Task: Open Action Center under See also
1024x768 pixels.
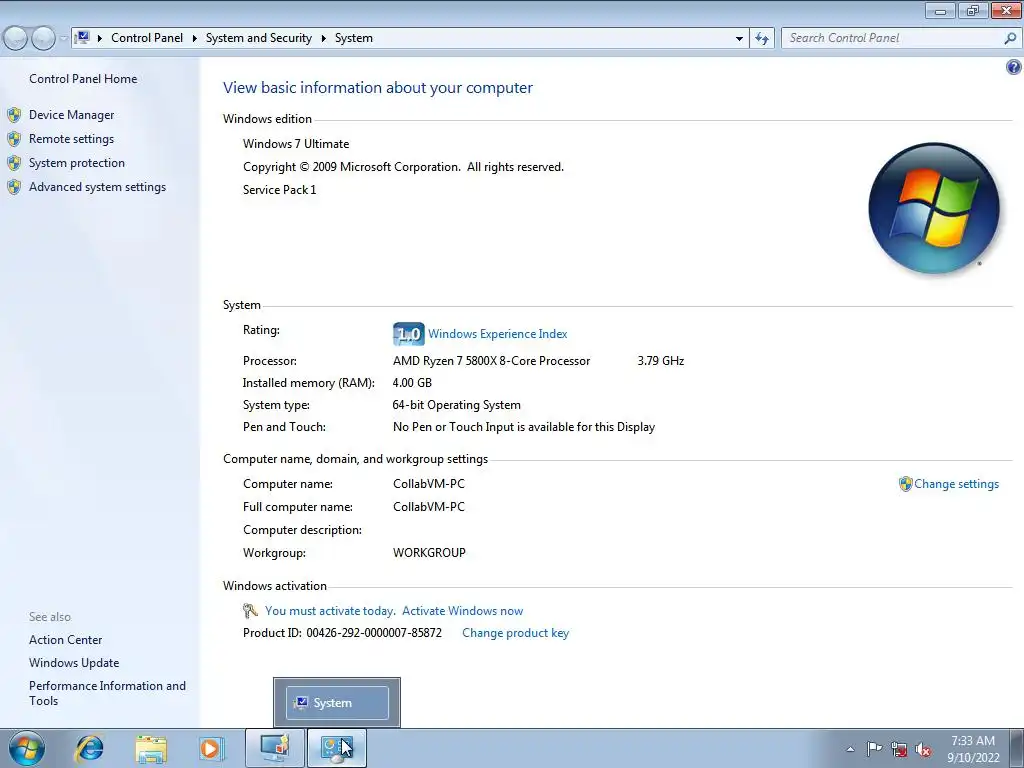Action: (x=65, y=640)
